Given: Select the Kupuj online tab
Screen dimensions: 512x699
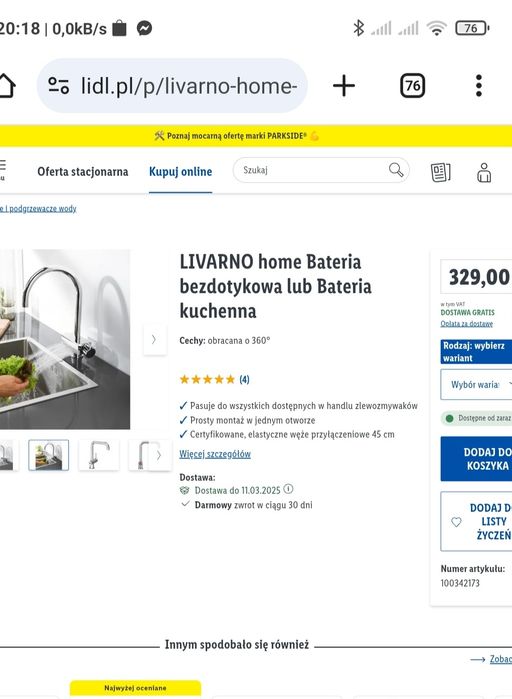Looking at the screenshot, I should [x=180, y=172].
